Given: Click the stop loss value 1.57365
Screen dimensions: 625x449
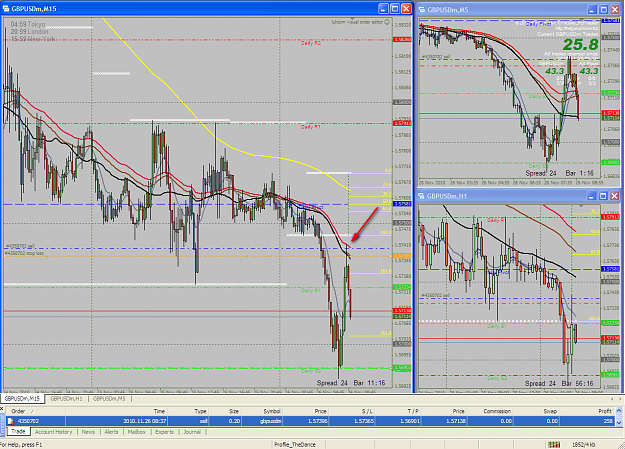Looking at the screenshot, I should coord(363,421).
